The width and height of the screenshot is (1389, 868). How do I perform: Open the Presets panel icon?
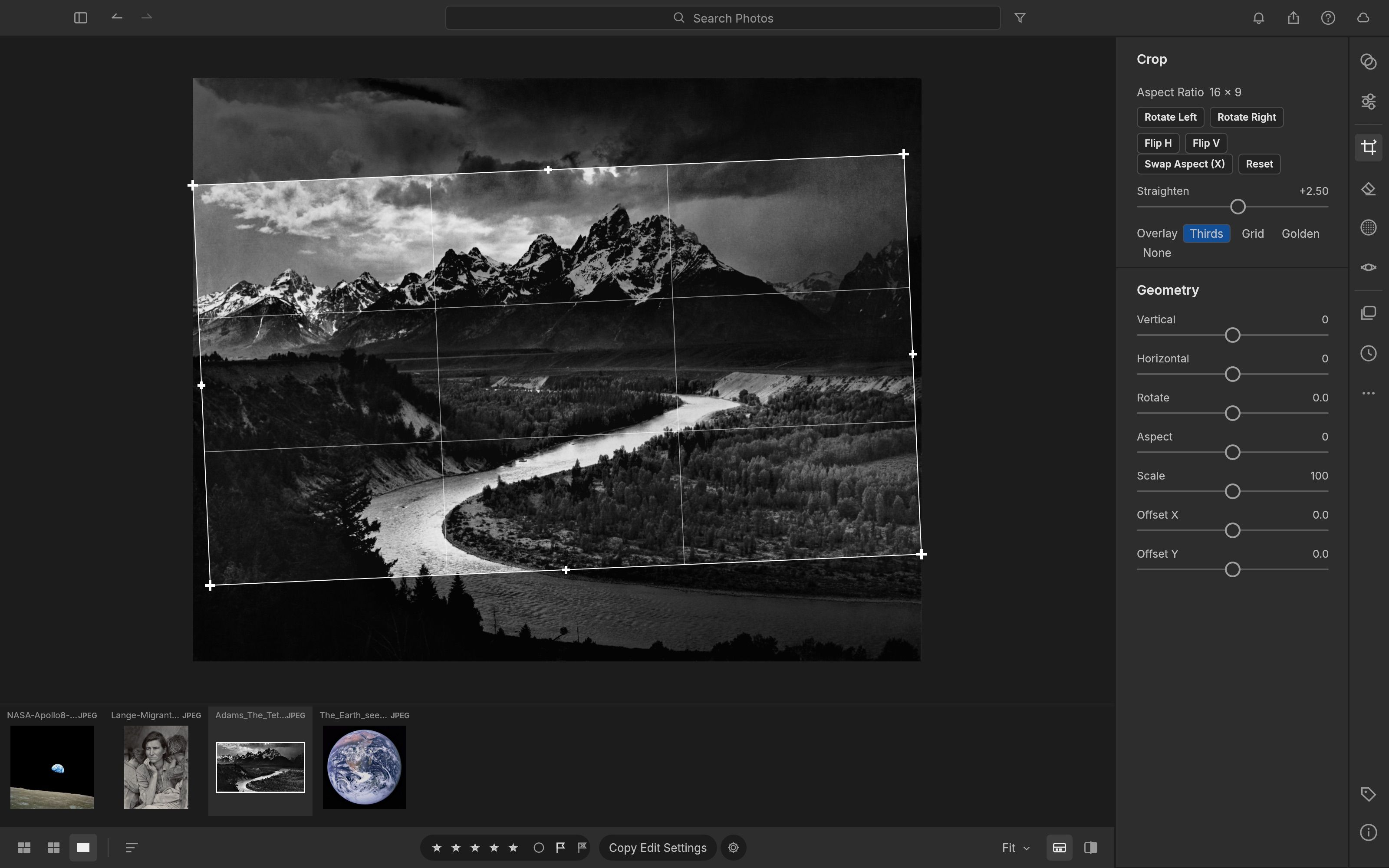point(1368,62)
